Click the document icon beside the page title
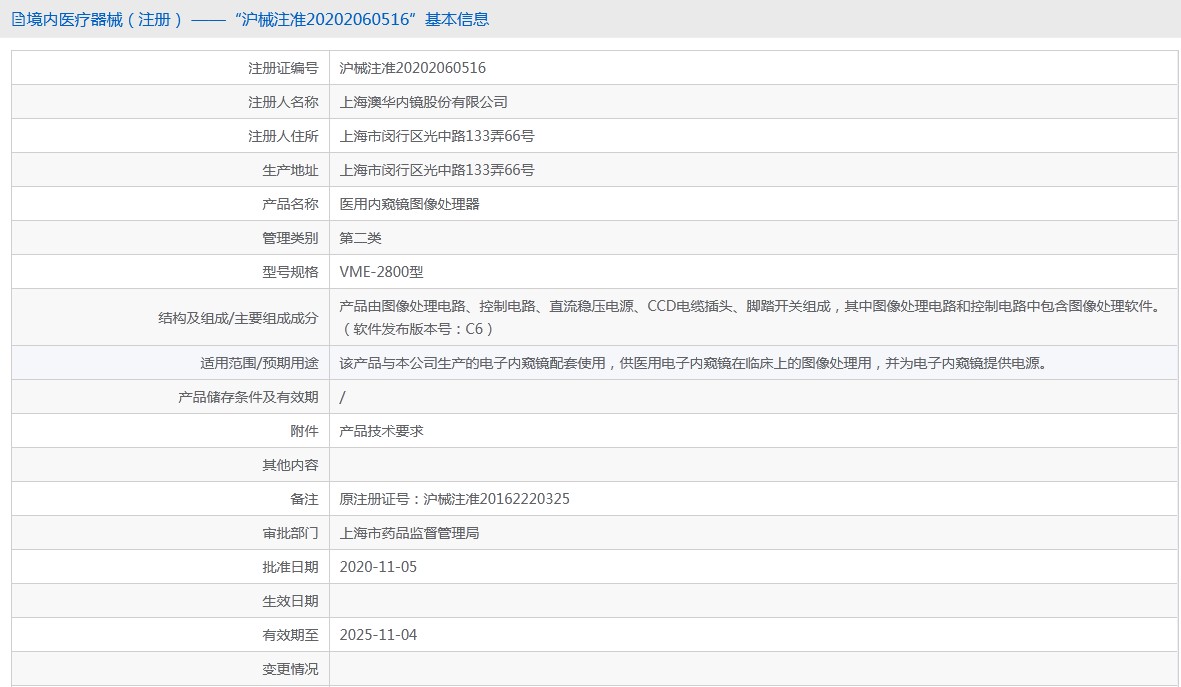The width and height of the screenshot is (1181, 687). click(x=18, y=20)
